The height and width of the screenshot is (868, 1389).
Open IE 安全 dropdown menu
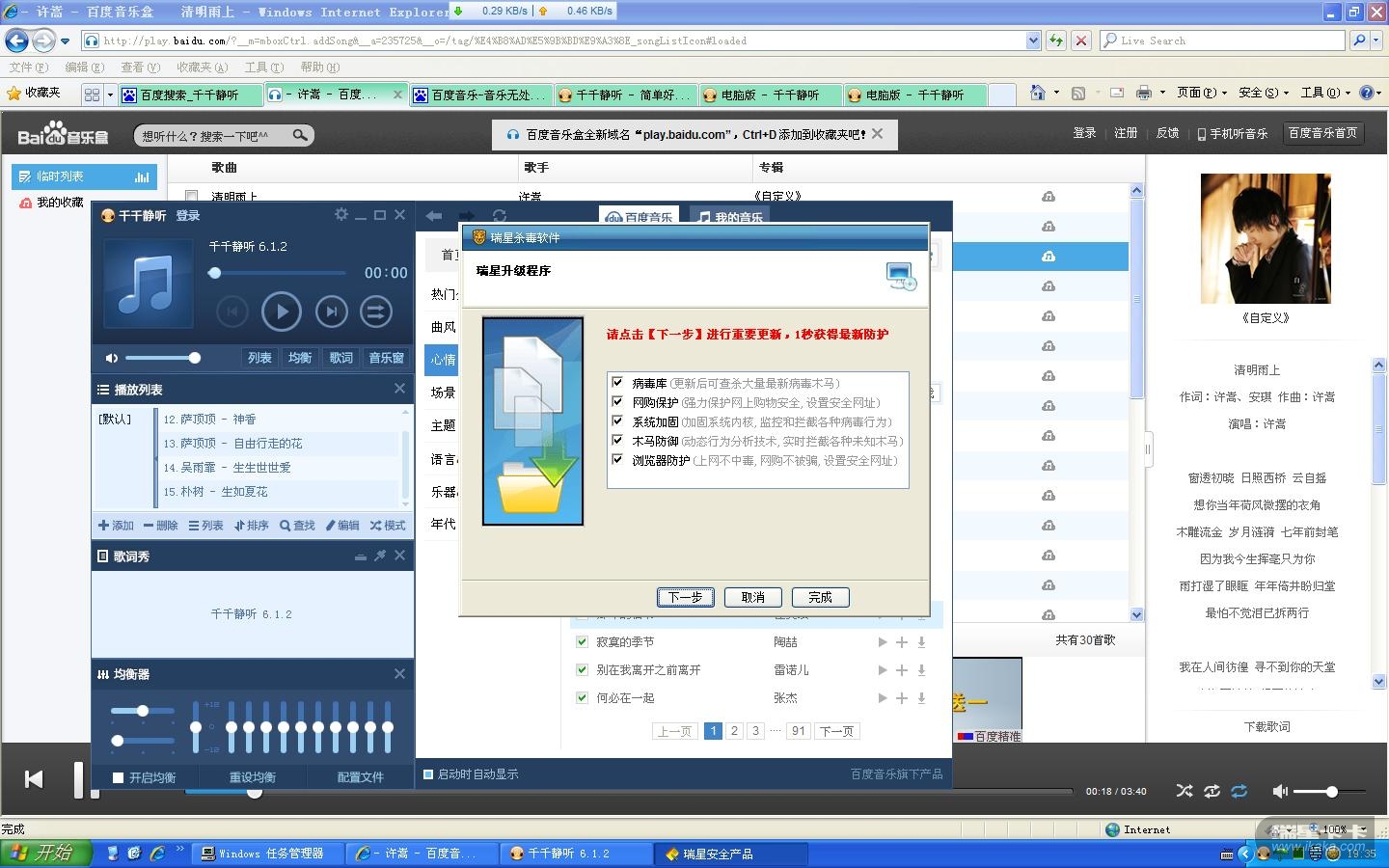[1264, 93]
